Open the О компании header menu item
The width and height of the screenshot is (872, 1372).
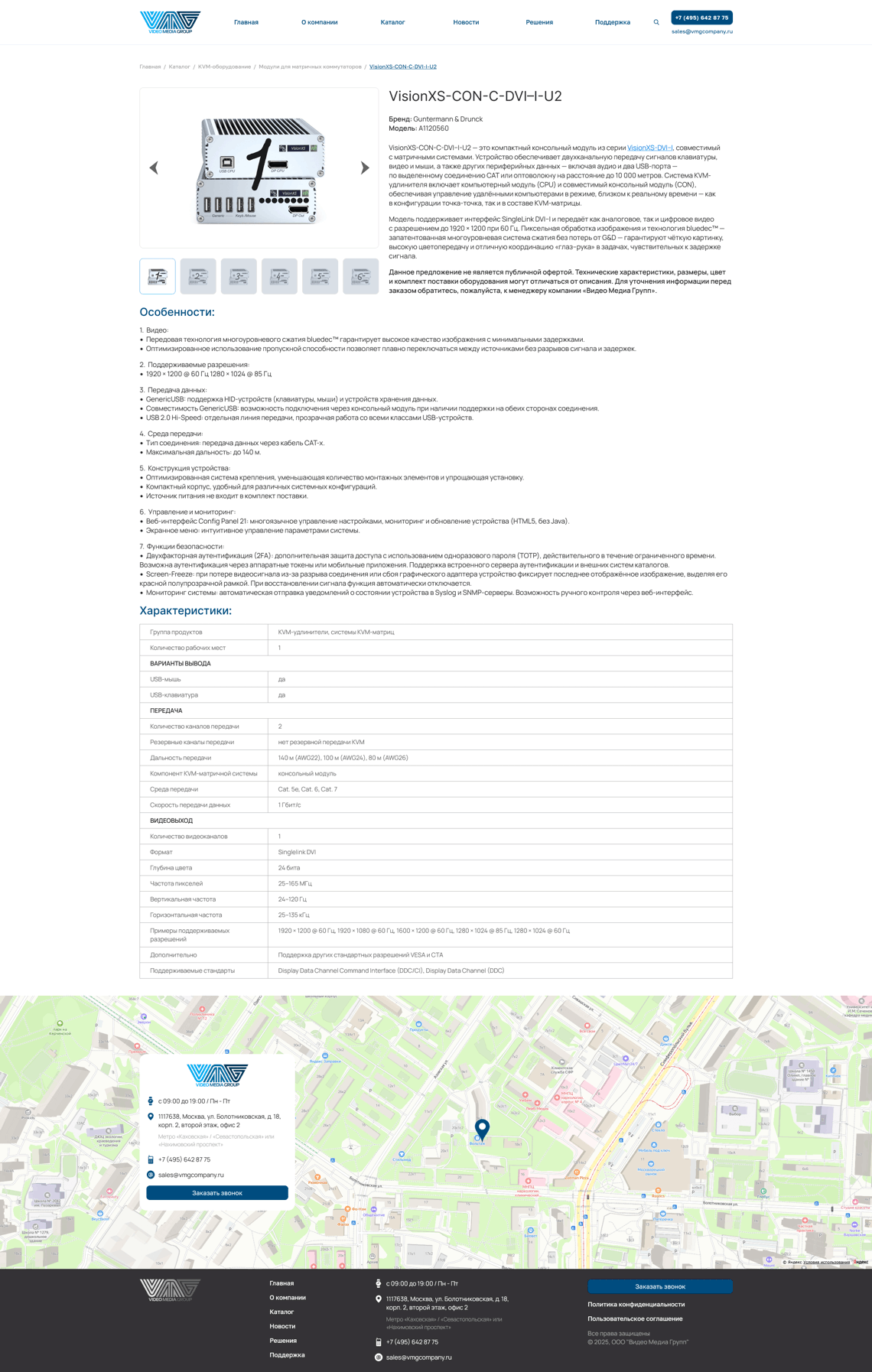319,22
